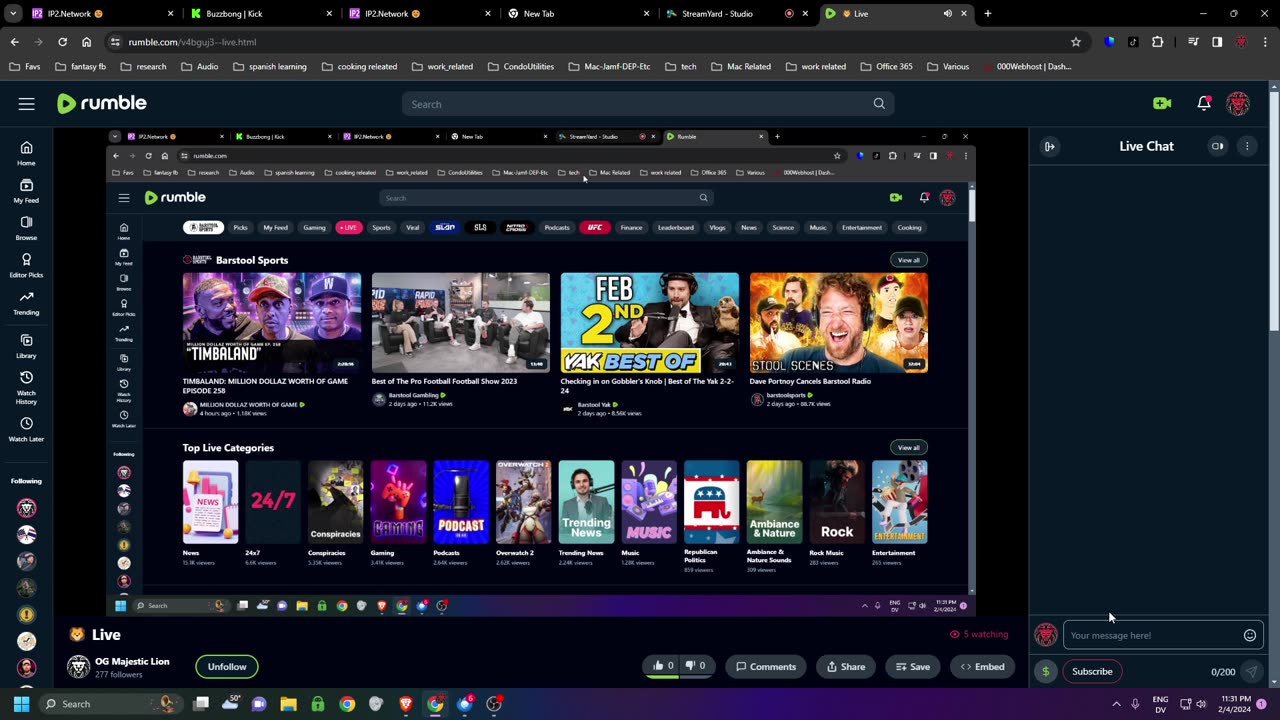Click the Unfollow button
This screenshot has width=1280, height=720.
pyautogui.click(x=227, y=667)
